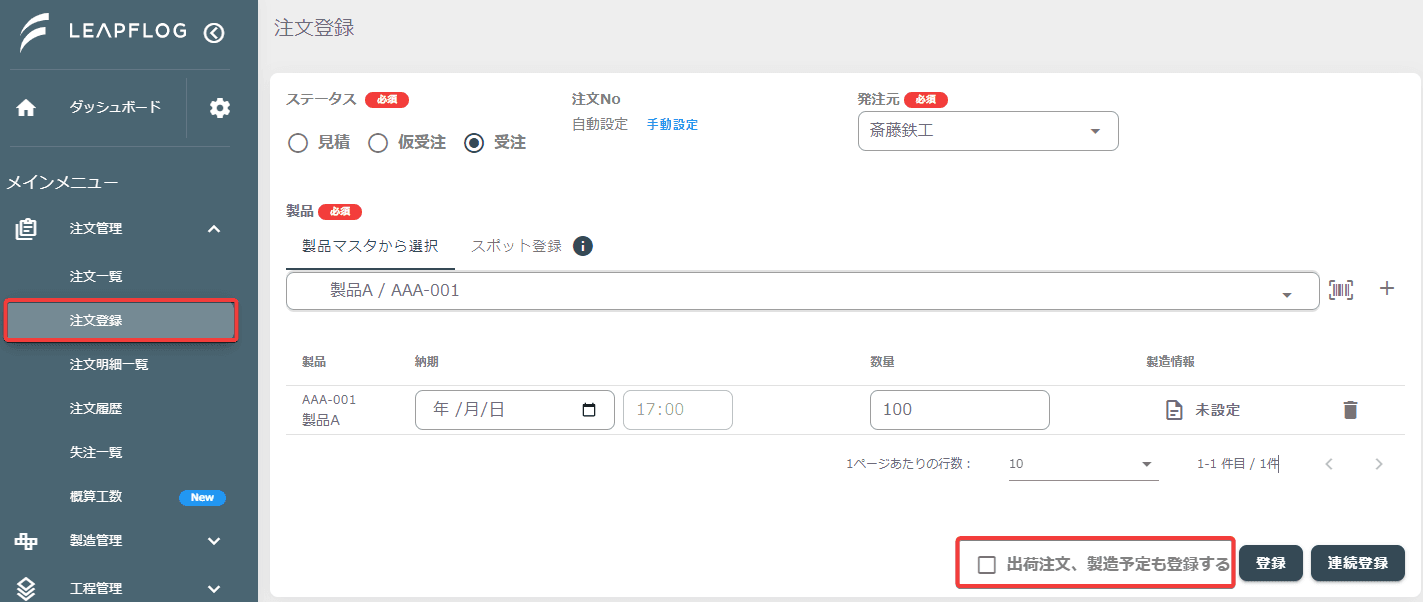Click the 連続登録 button
Viewport: 1423px width, 602px height.
1358,563
